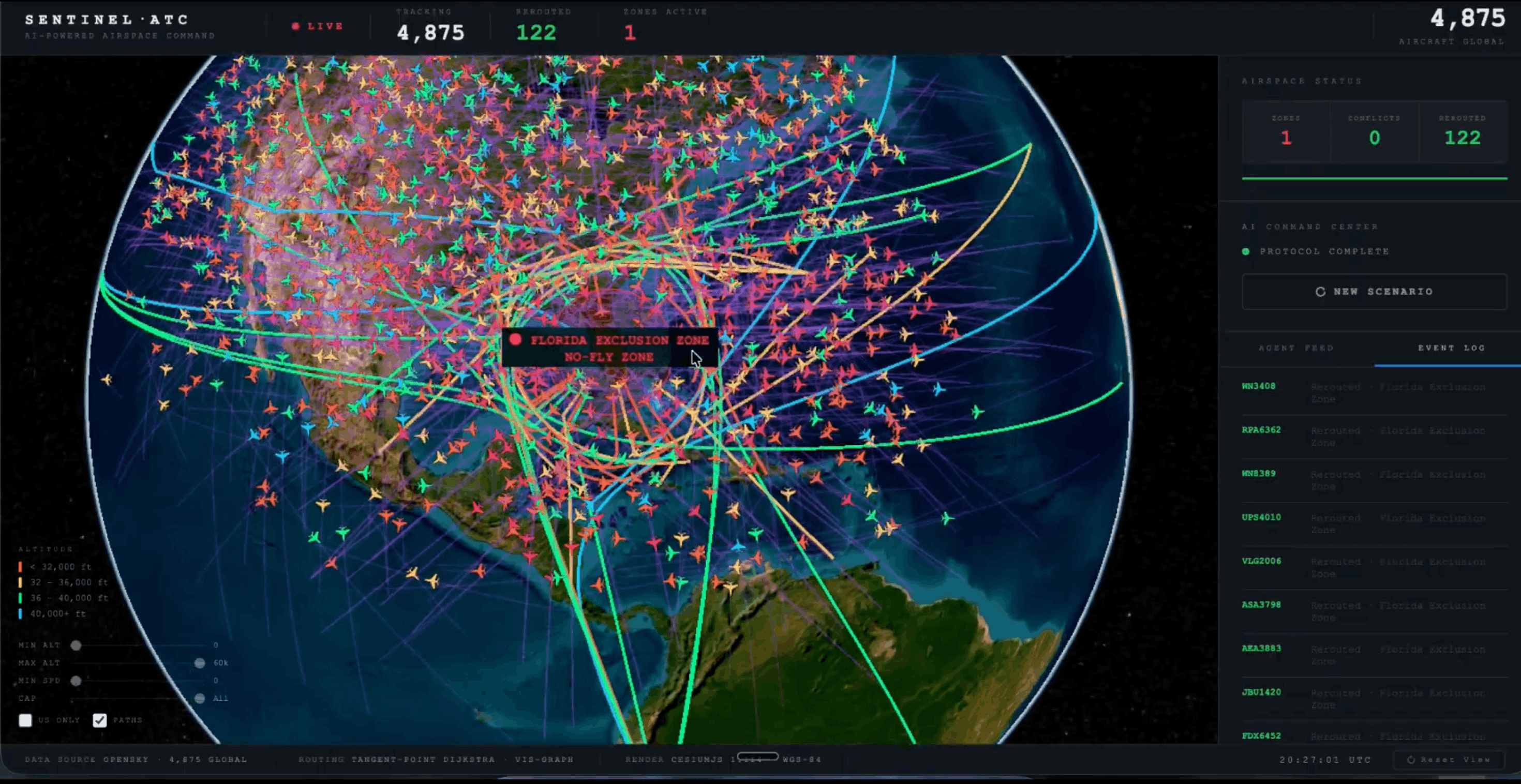Click the Min Alt slider handle
The width and height of the screenshot is (1521, 784).
(x=76, y=645)
